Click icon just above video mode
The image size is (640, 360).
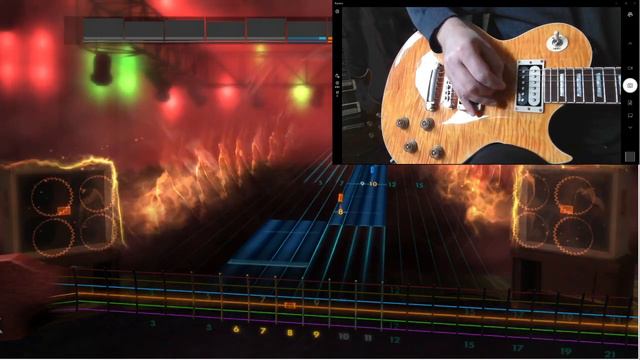pyautogui.click(x=630, y=43)
